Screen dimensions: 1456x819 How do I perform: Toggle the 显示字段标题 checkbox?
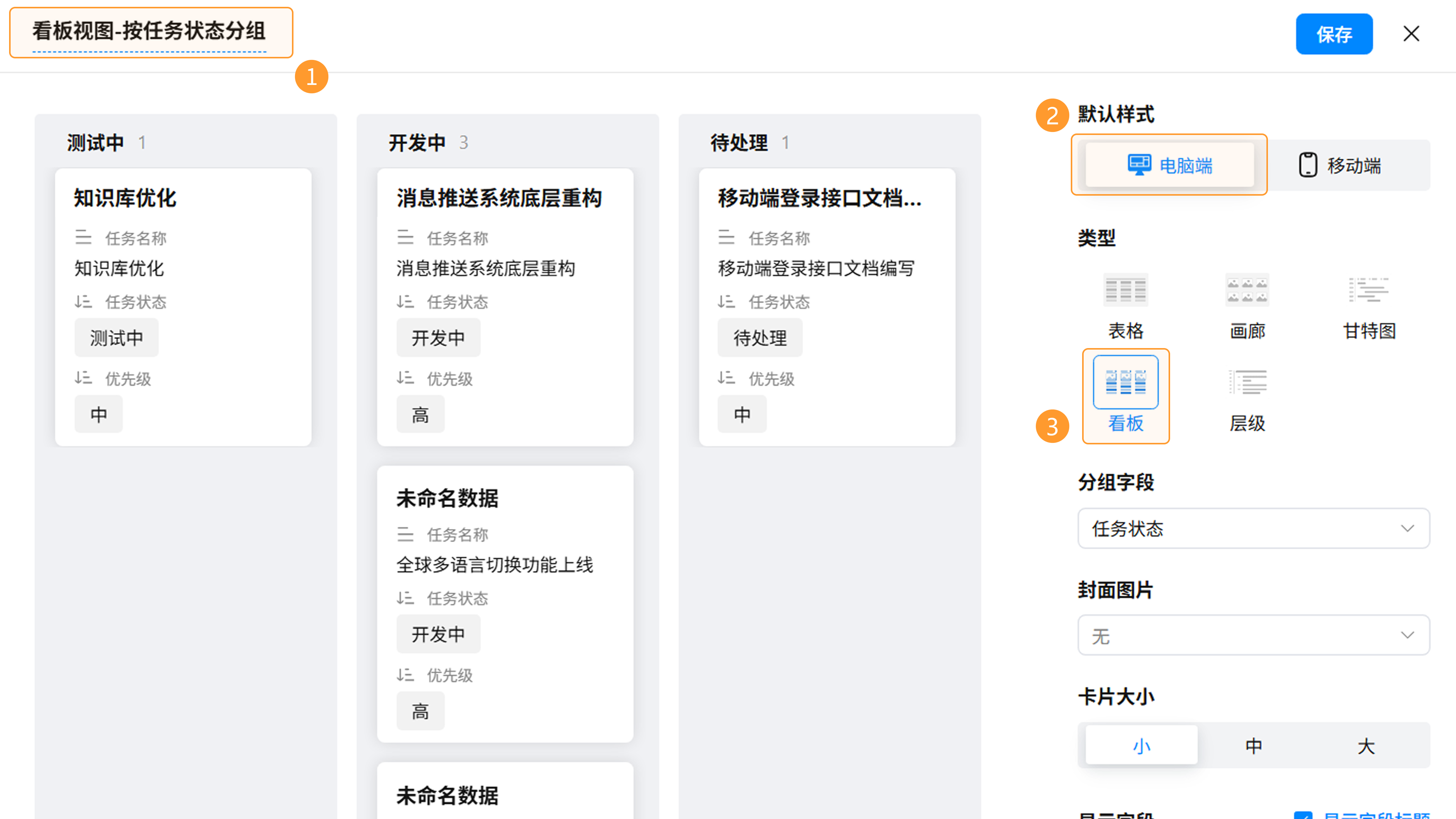[1303, 815]
